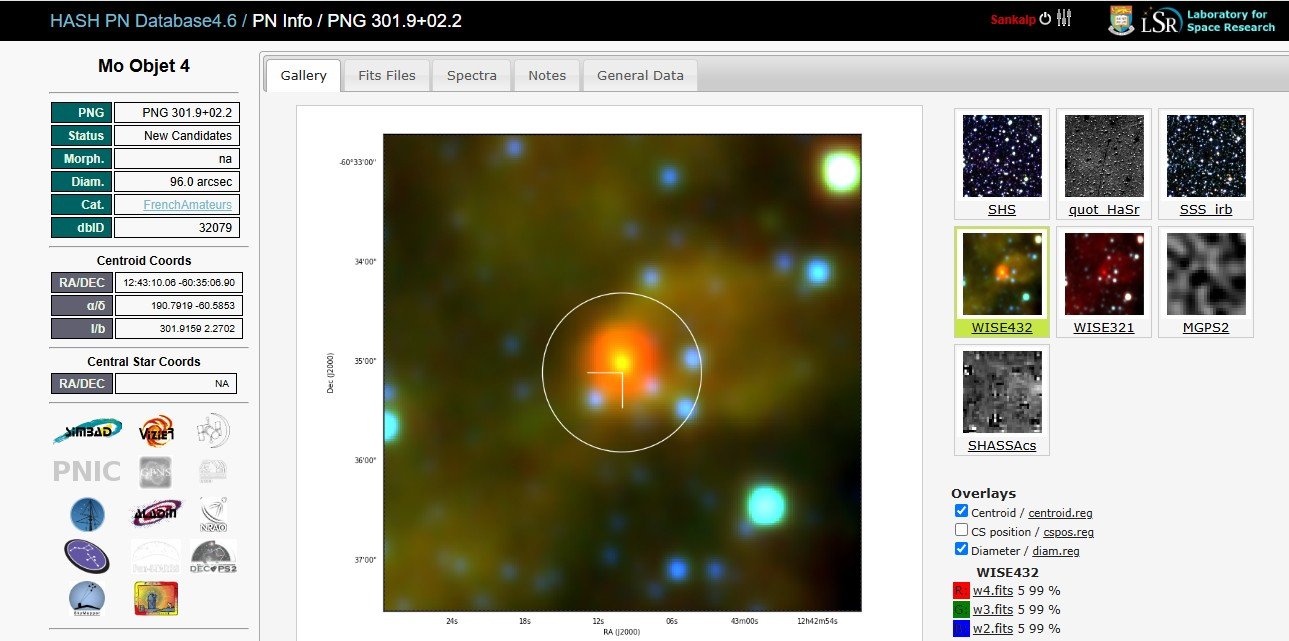Open the VizieR catalogue logo
Image resolution: width=1289 pixels, height=641 pixels.
tap(156, 431)
